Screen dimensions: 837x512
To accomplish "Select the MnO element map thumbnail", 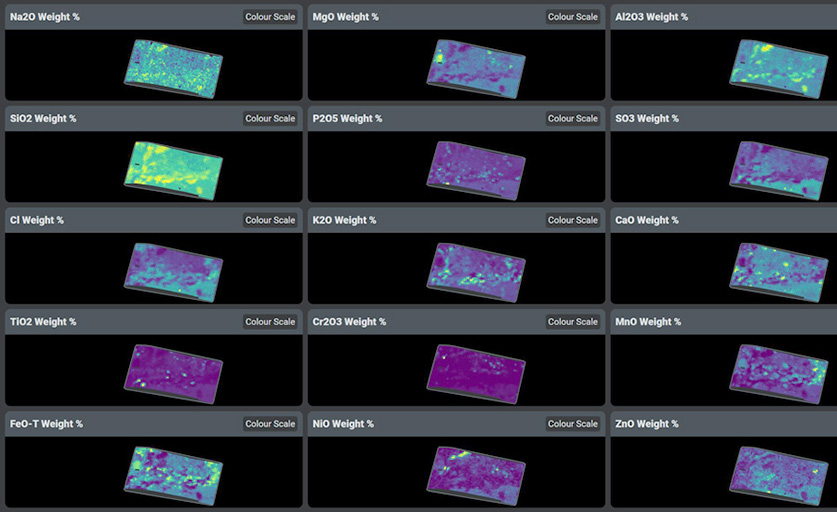I will click(x=779, y=374).
